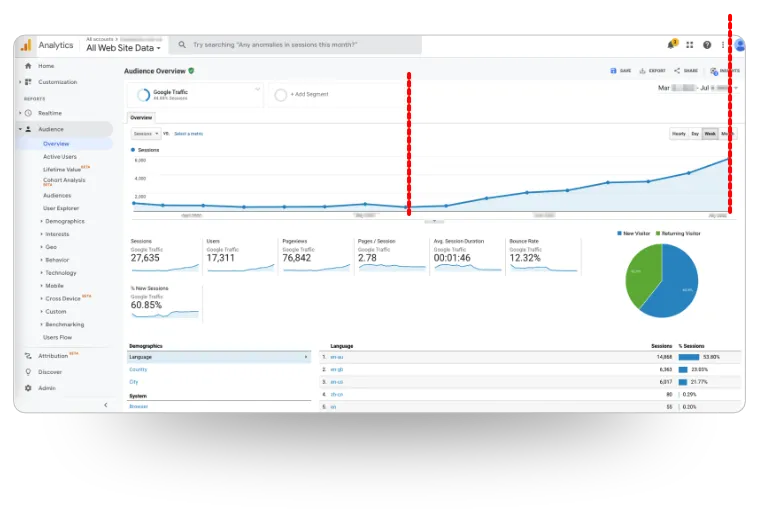
Task: Select the Day granularity button
Action: click(x=695, y=134)
